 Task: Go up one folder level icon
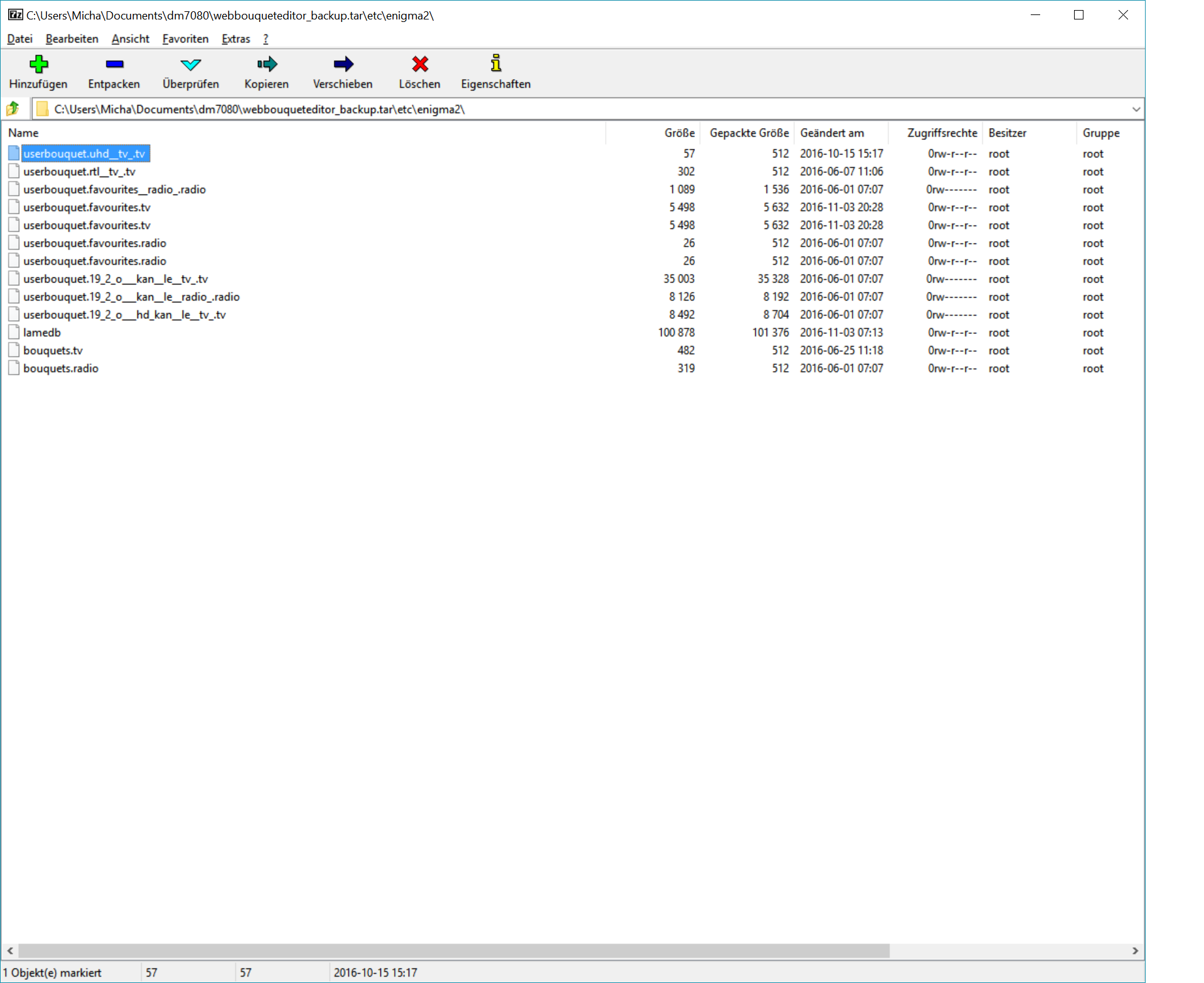click(x=13, y=109)
